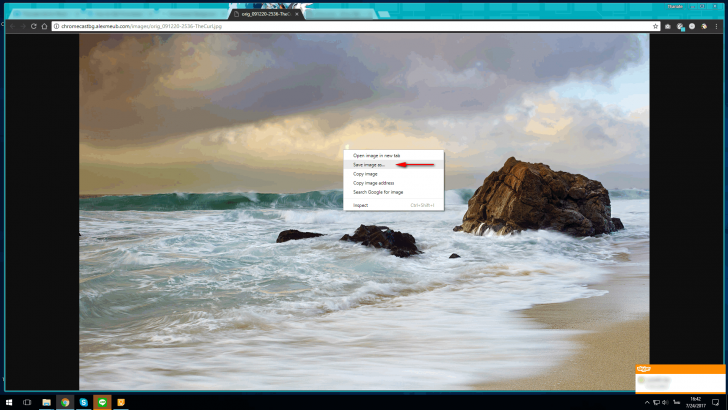Close the orig_091220 image tab

coord(297,14)
